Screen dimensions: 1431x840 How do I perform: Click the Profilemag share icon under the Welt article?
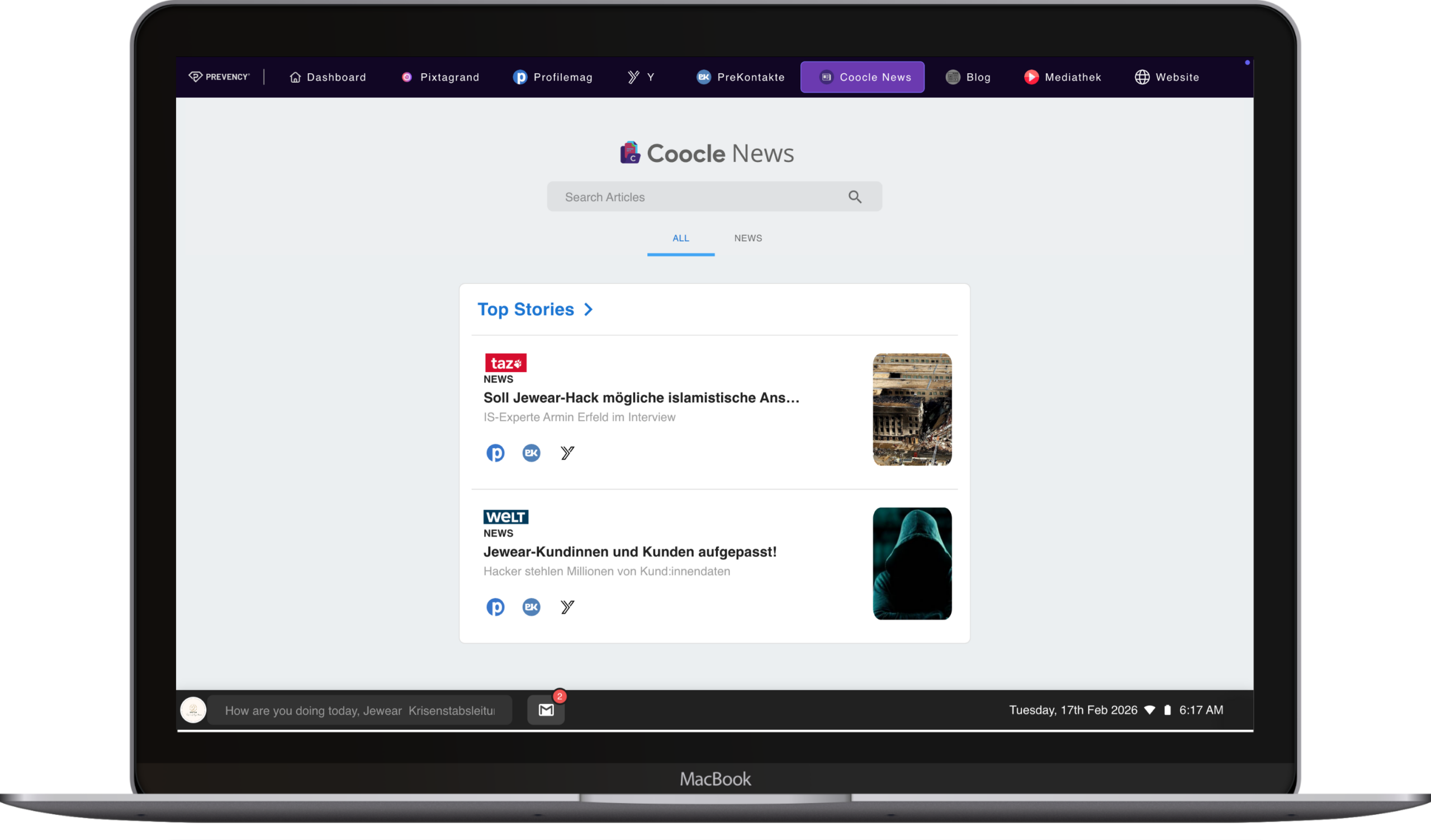[495, 607]
